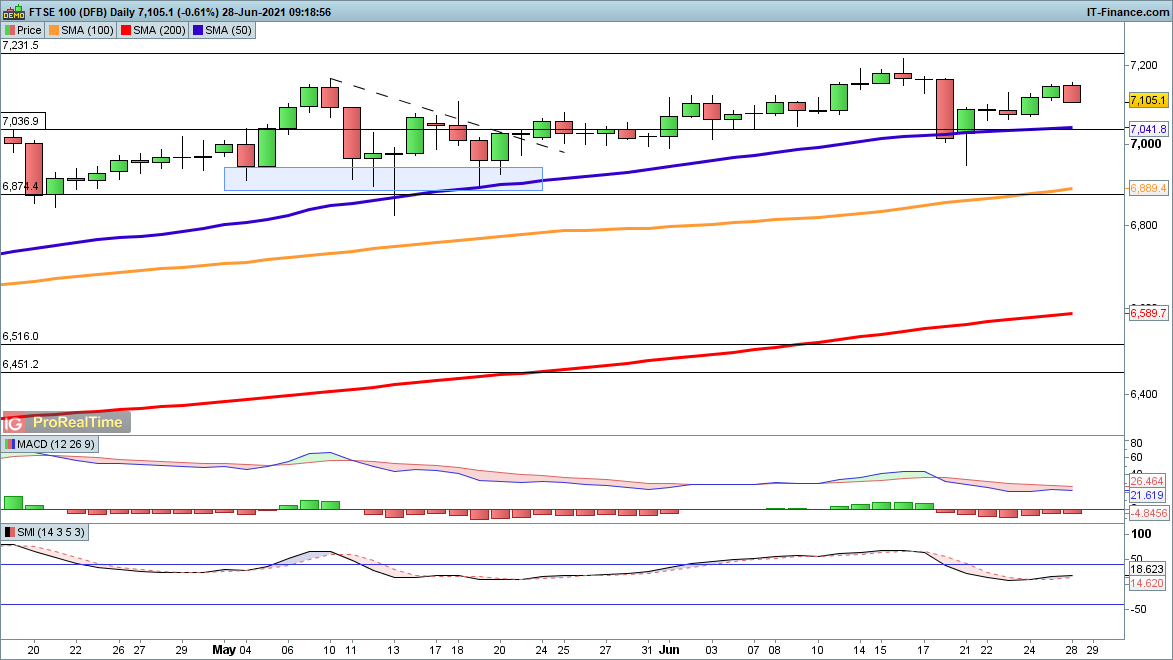Open the SMI (14 3 5 3) indicator label
Viewport: 1173px width, 660px height.
click(x=50, y=532)
